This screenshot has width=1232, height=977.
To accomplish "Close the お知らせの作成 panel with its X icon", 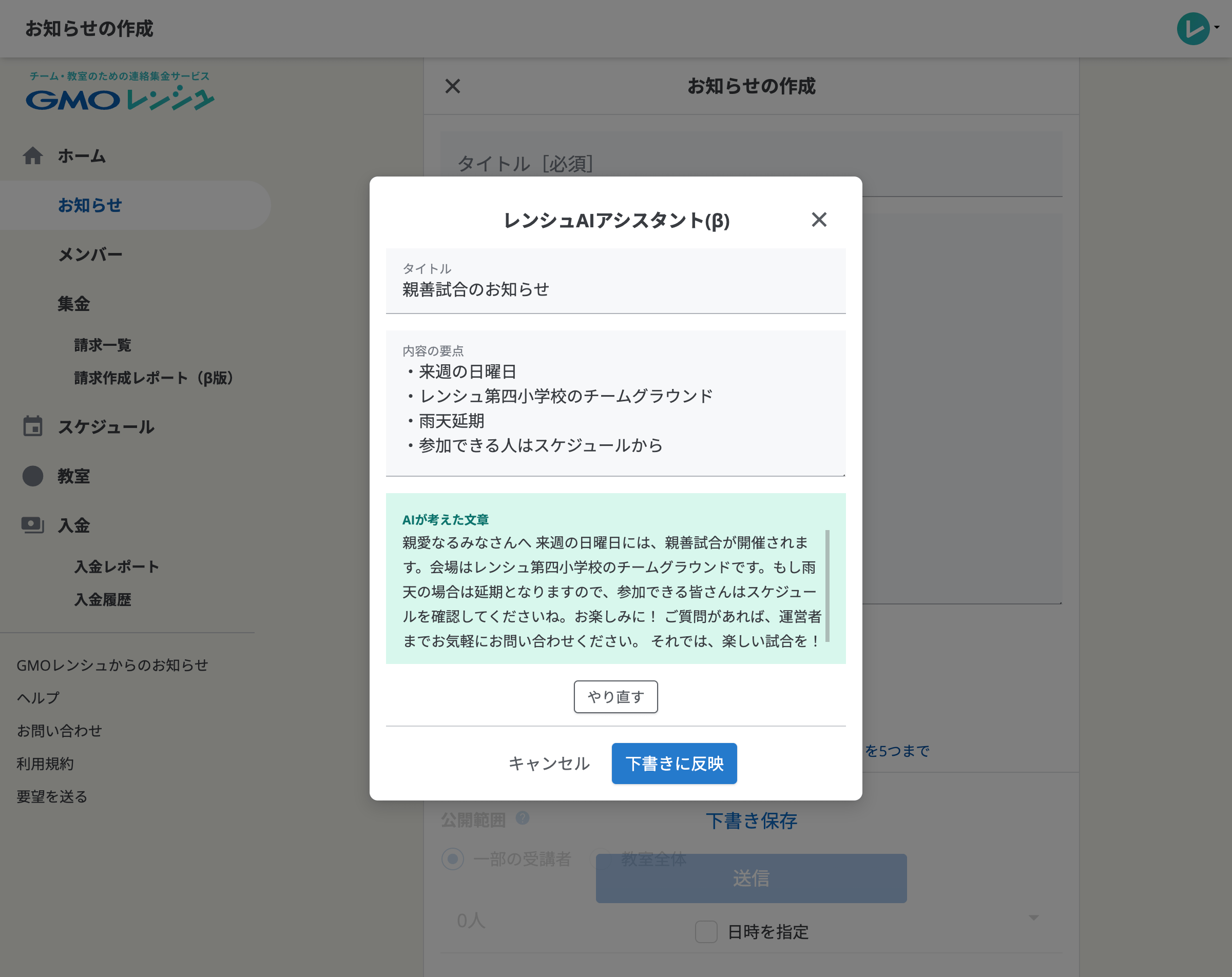I will (x=452, y=86).
